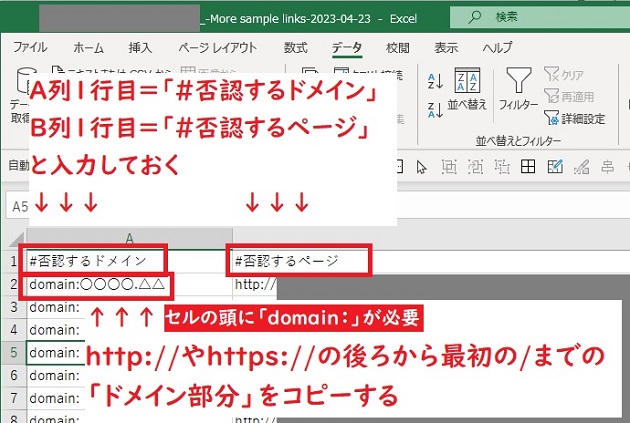Screen dimensions: 630x423
Task: Open 詳細設定 advanced filter
Action: click(x=575, y=118)
